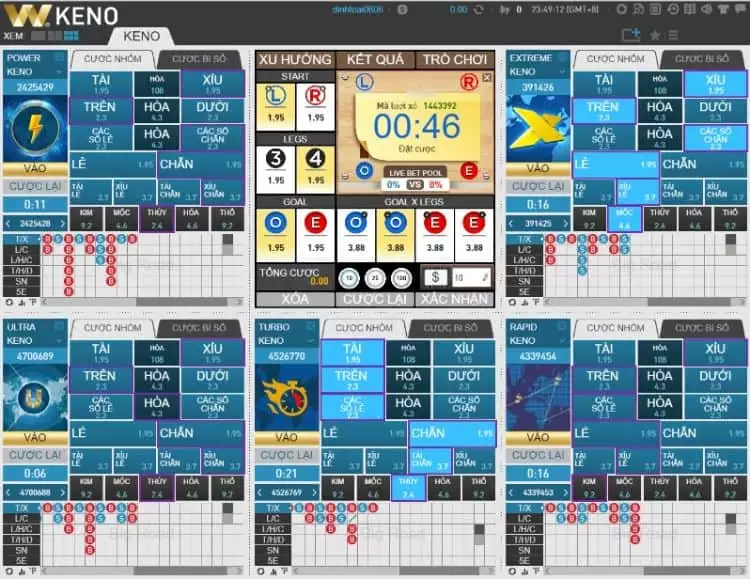Open XU HƯỚNG tab
The height and width of the screenshot is (579, 750).
[x=295, y=60]
